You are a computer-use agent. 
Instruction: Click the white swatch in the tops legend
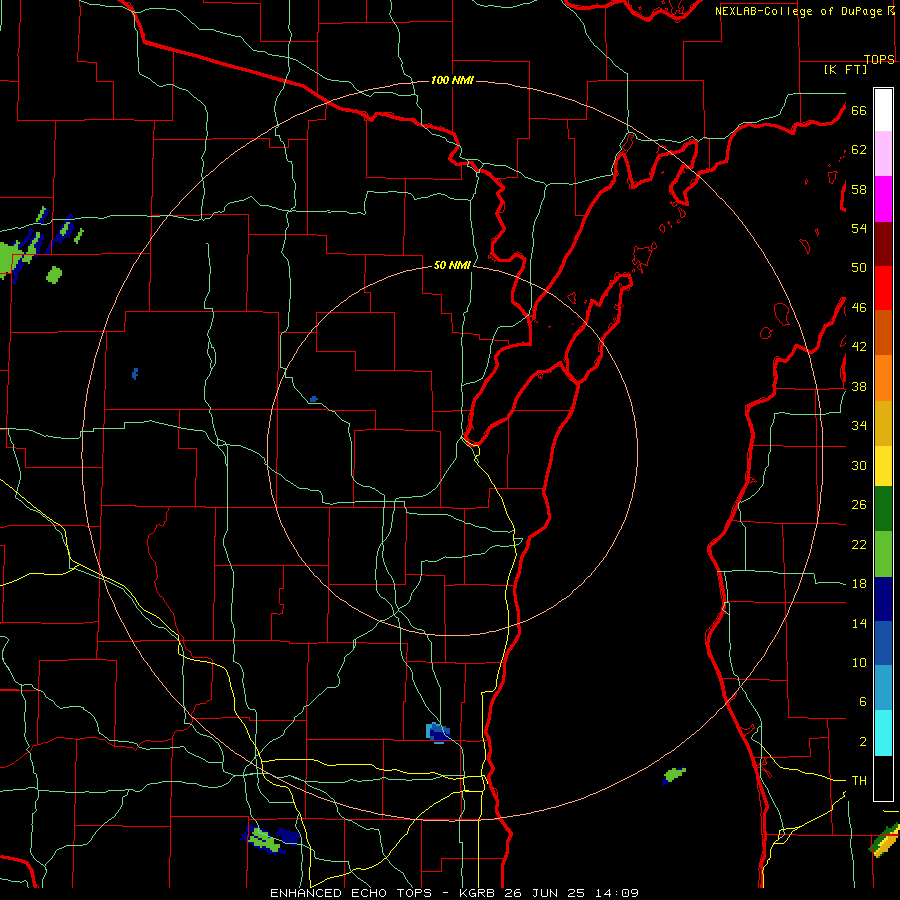pyautogui.click(x=883, y=110)
